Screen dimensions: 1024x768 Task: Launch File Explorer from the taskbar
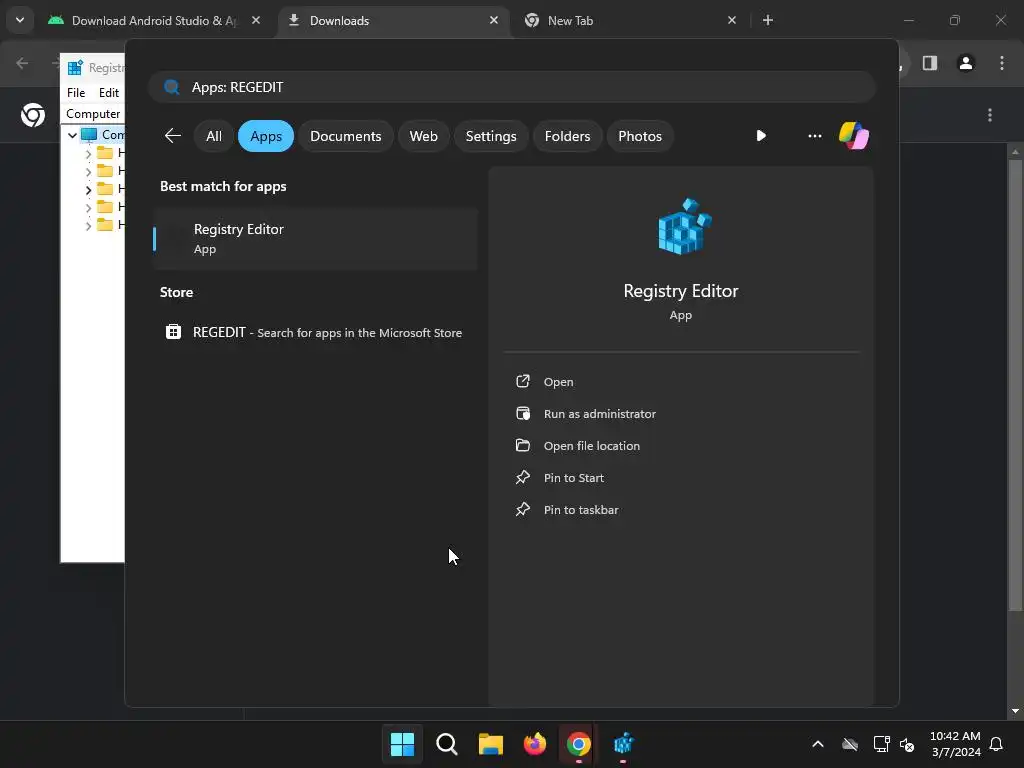point(490,744)
